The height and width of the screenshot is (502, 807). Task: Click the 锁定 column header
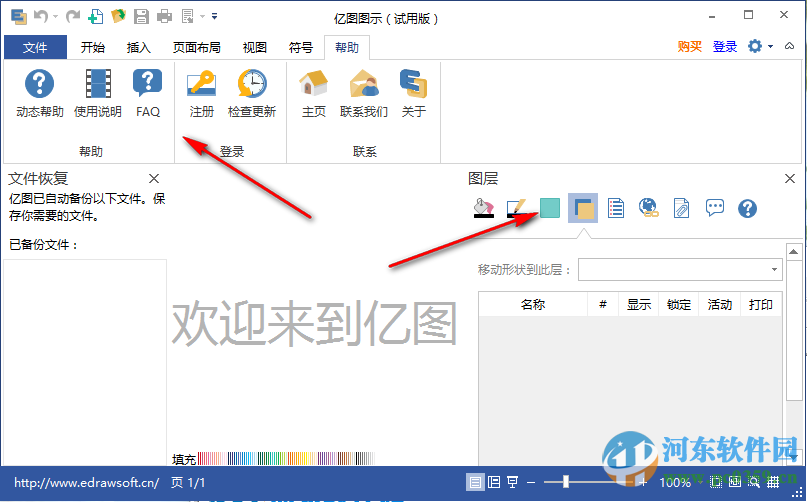(x=679, y=304)
